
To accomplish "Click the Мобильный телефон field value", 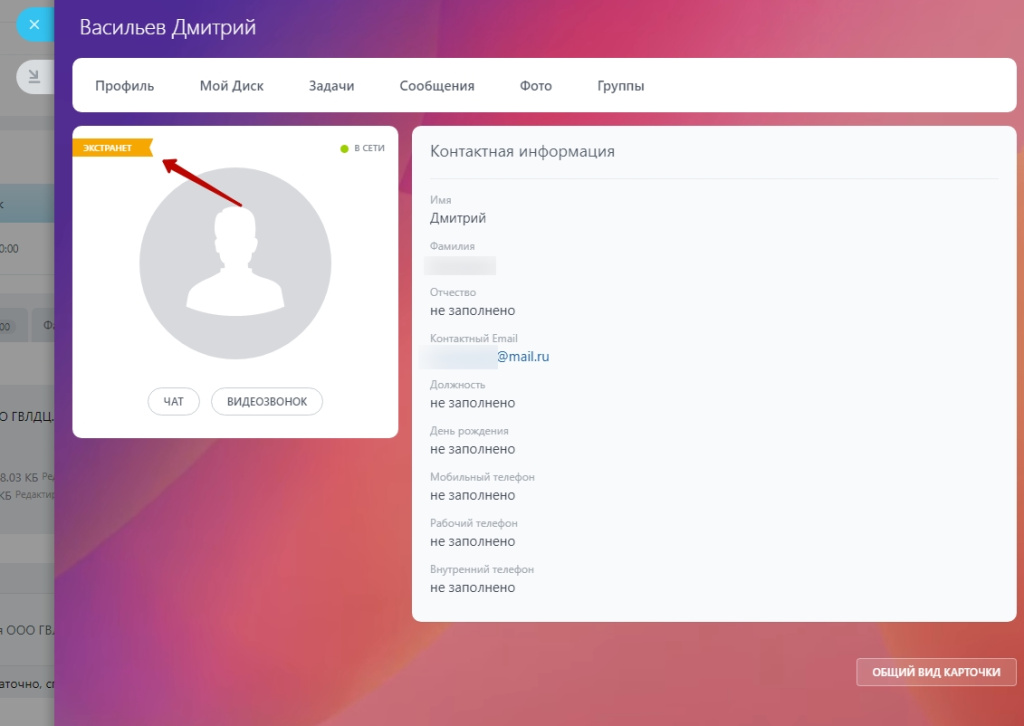I will point(473,495).
